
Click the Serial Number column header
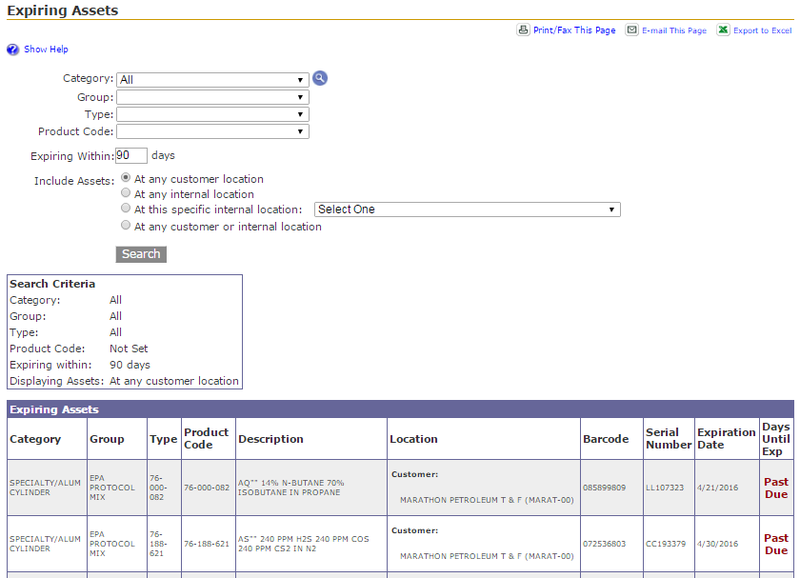pyautogui.click(x=668, y=439)
